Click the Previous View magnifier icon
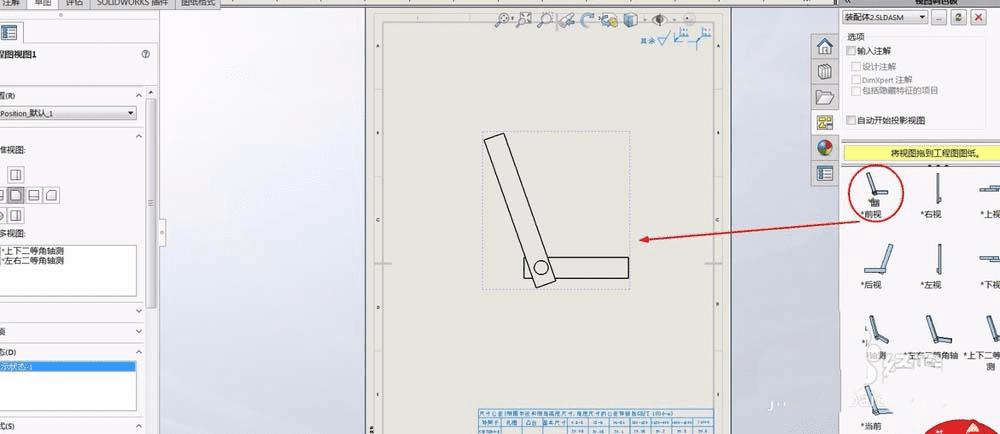This screenshot has width=1000, height=434. (x=544, y=20)
